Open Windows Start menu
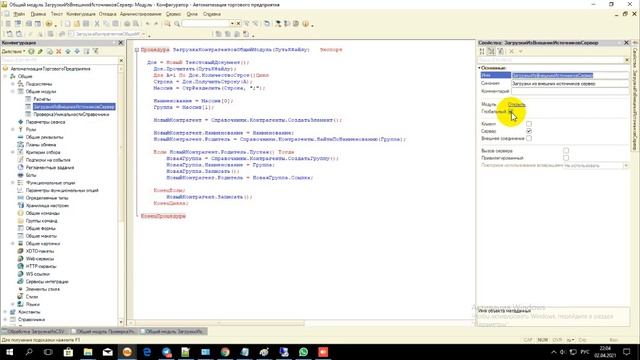640x360 pixels. click(x=9, y=352)
